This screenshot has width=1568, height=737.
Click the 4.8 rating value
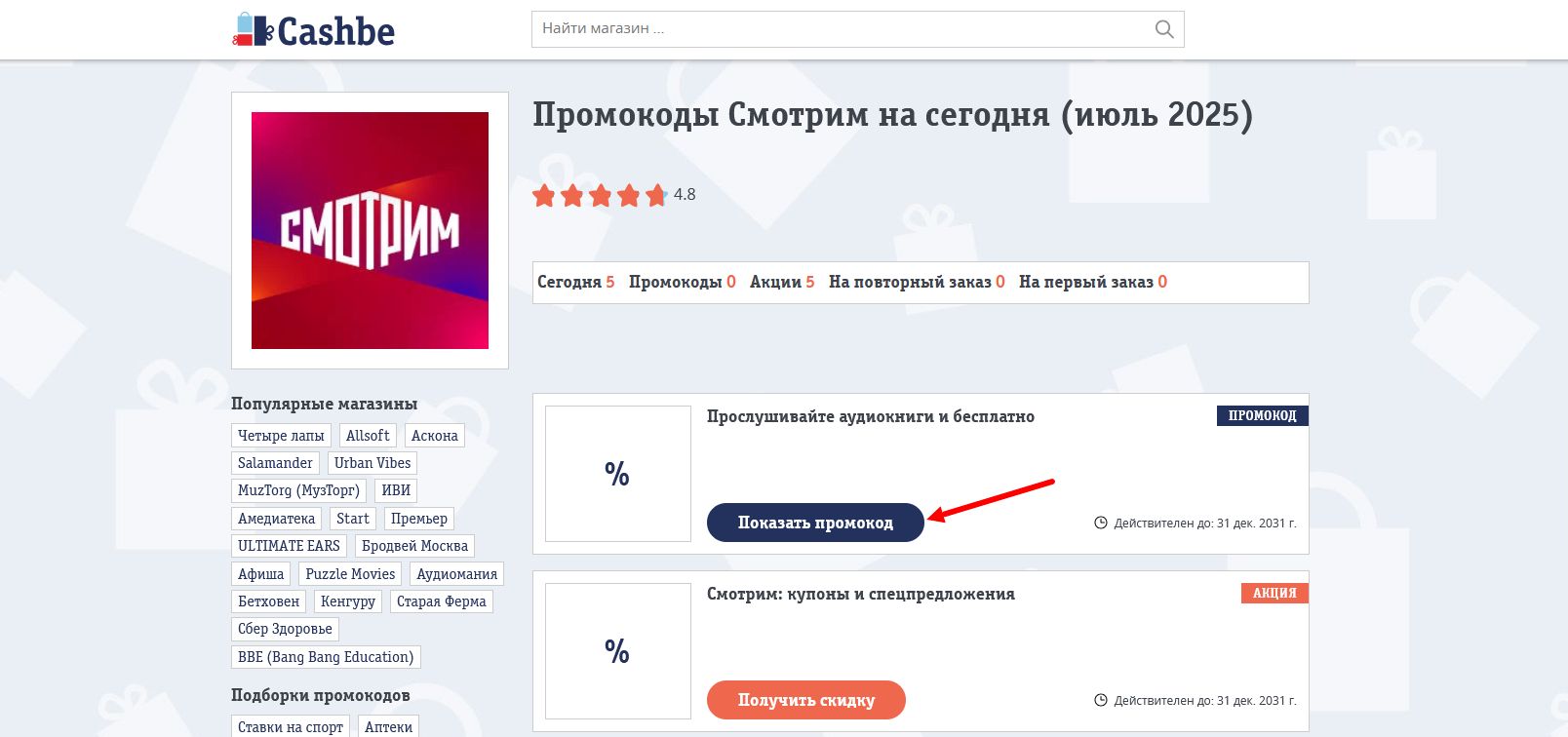(685, 195)
